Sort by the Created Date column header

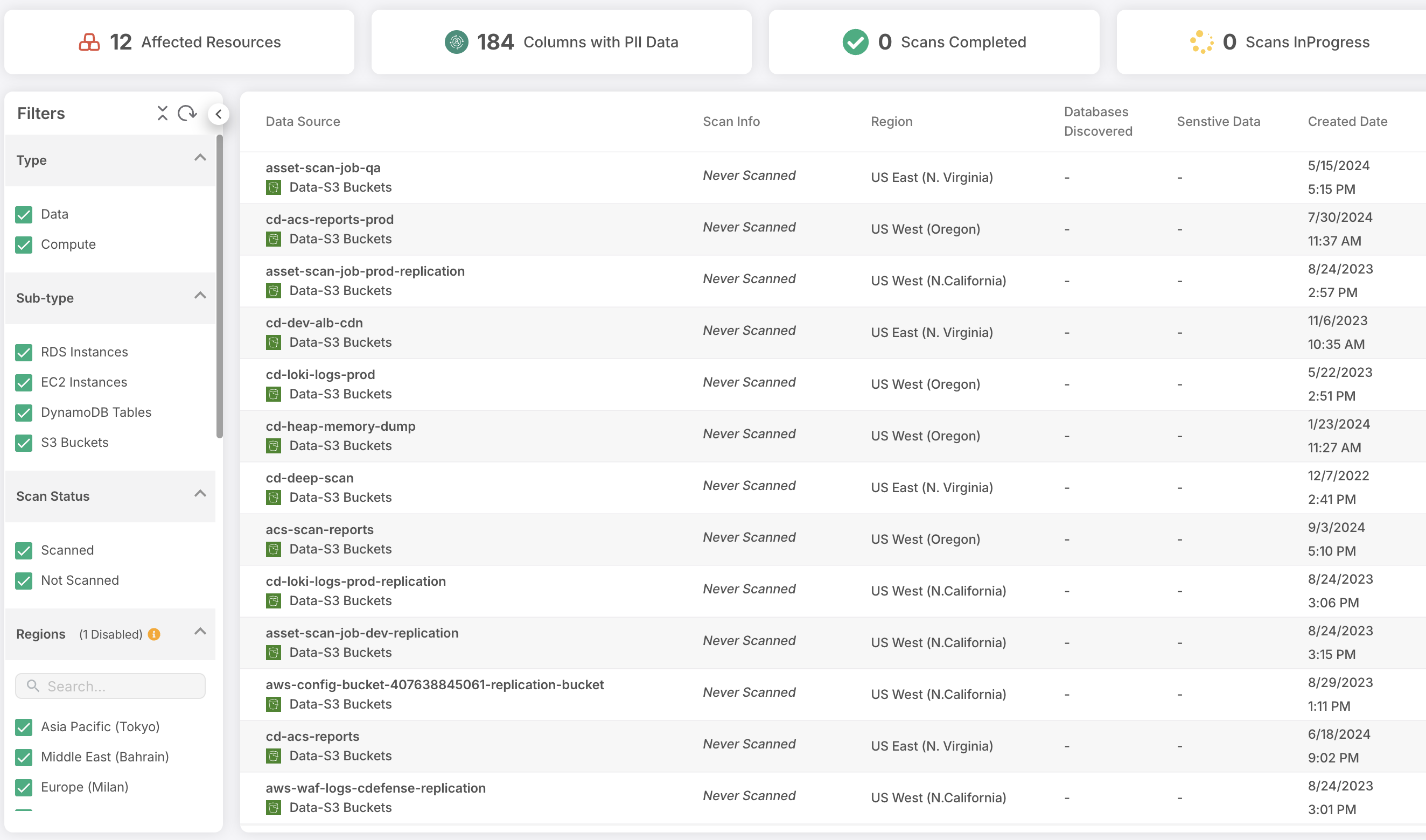1347,121
